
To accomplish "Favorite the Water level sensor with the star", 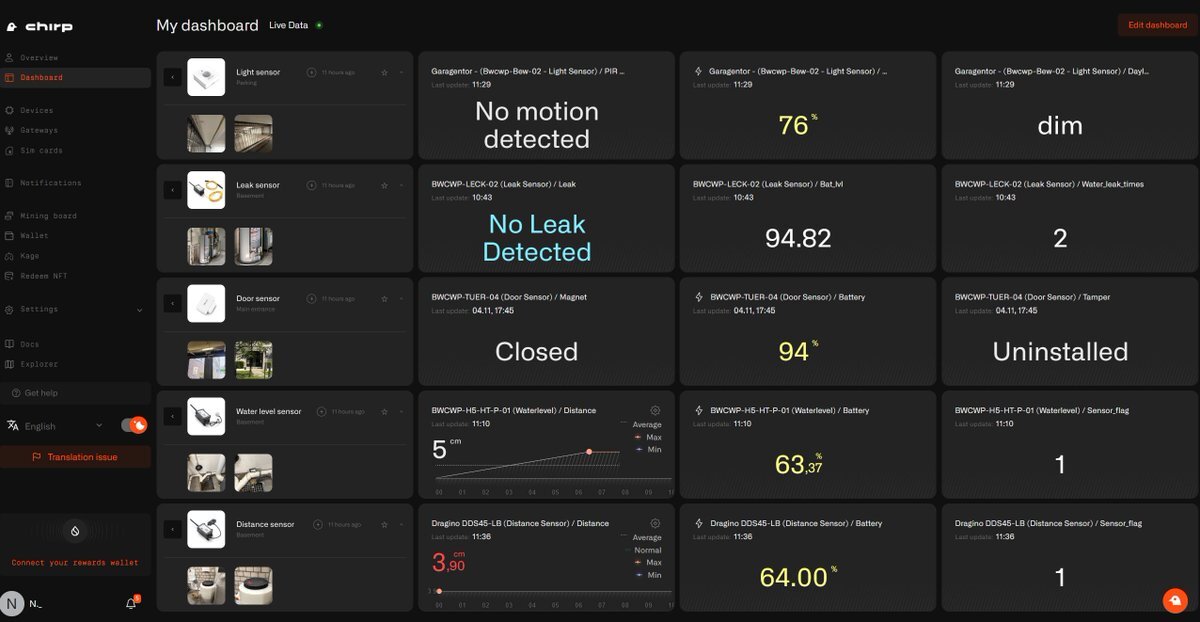I will 384,411.
